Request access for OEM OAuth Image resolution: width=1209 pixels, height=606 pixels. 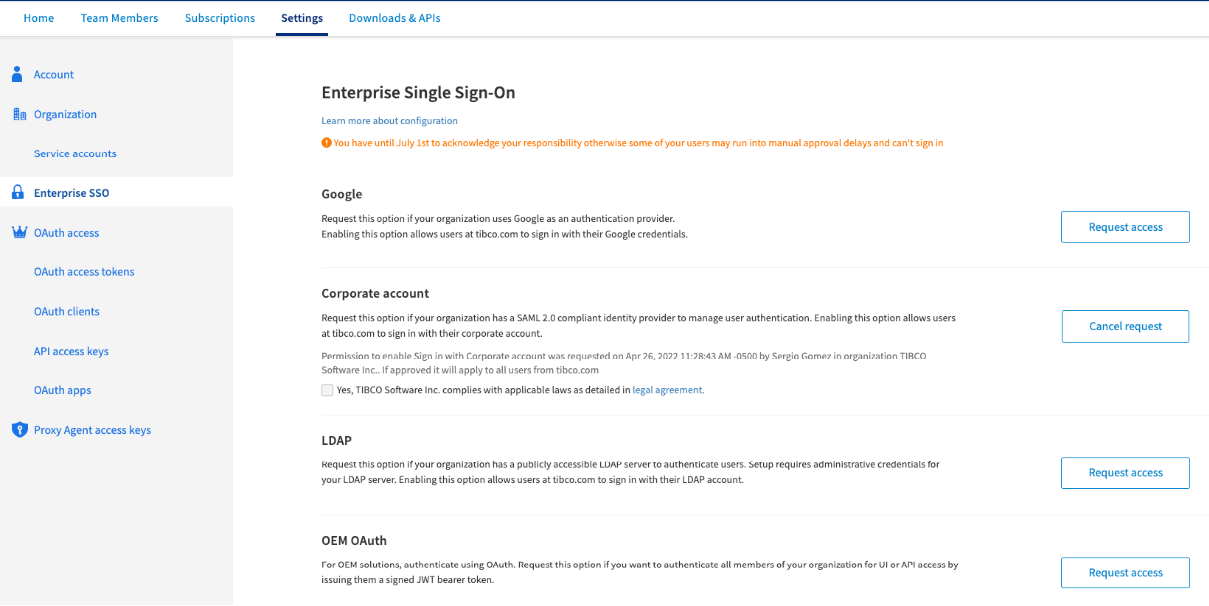pyautogui.click(x=1125, y=573)
